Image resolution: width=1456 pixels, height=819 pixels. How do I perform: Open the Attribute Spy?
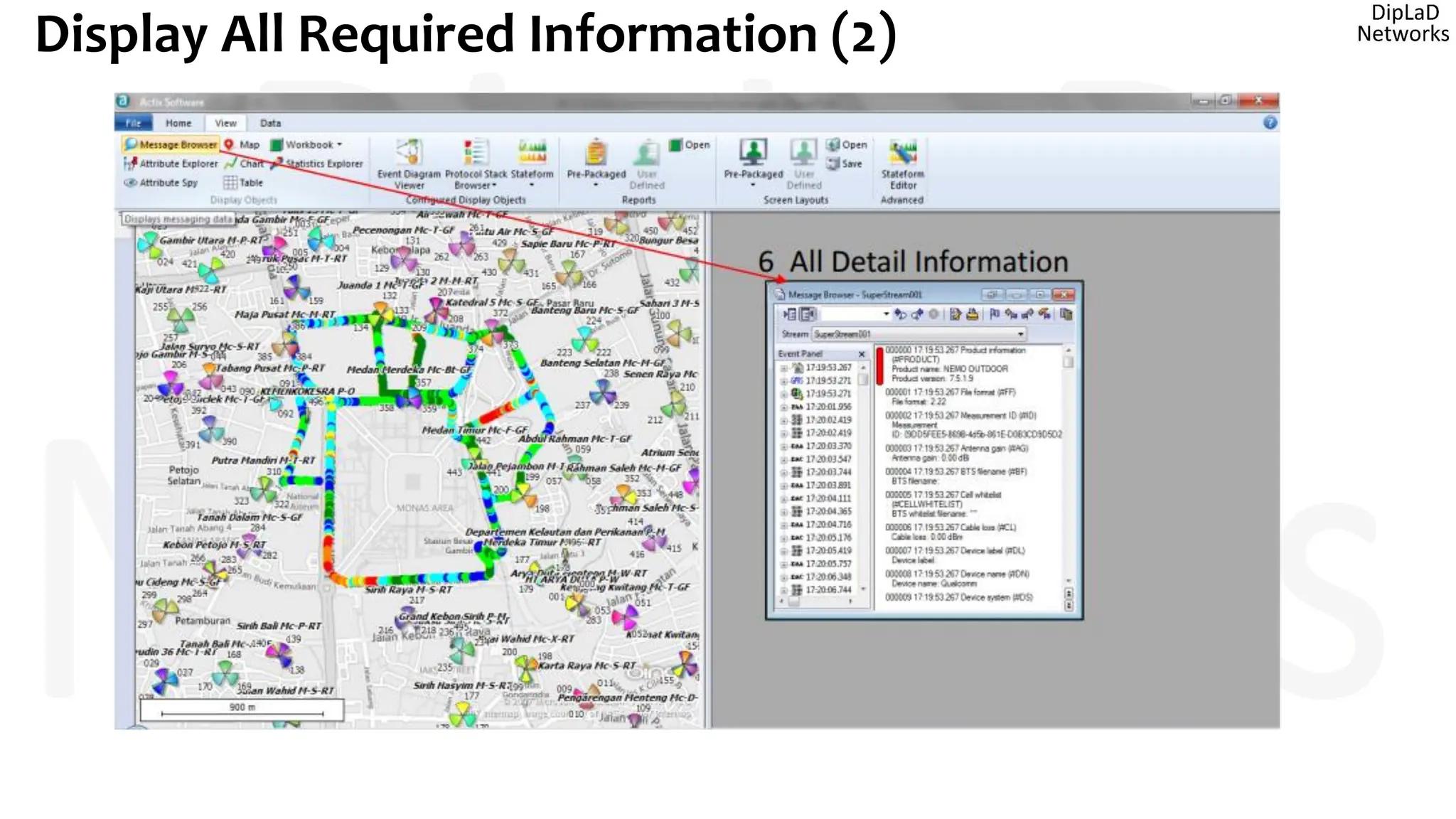(x=161, y=183)
